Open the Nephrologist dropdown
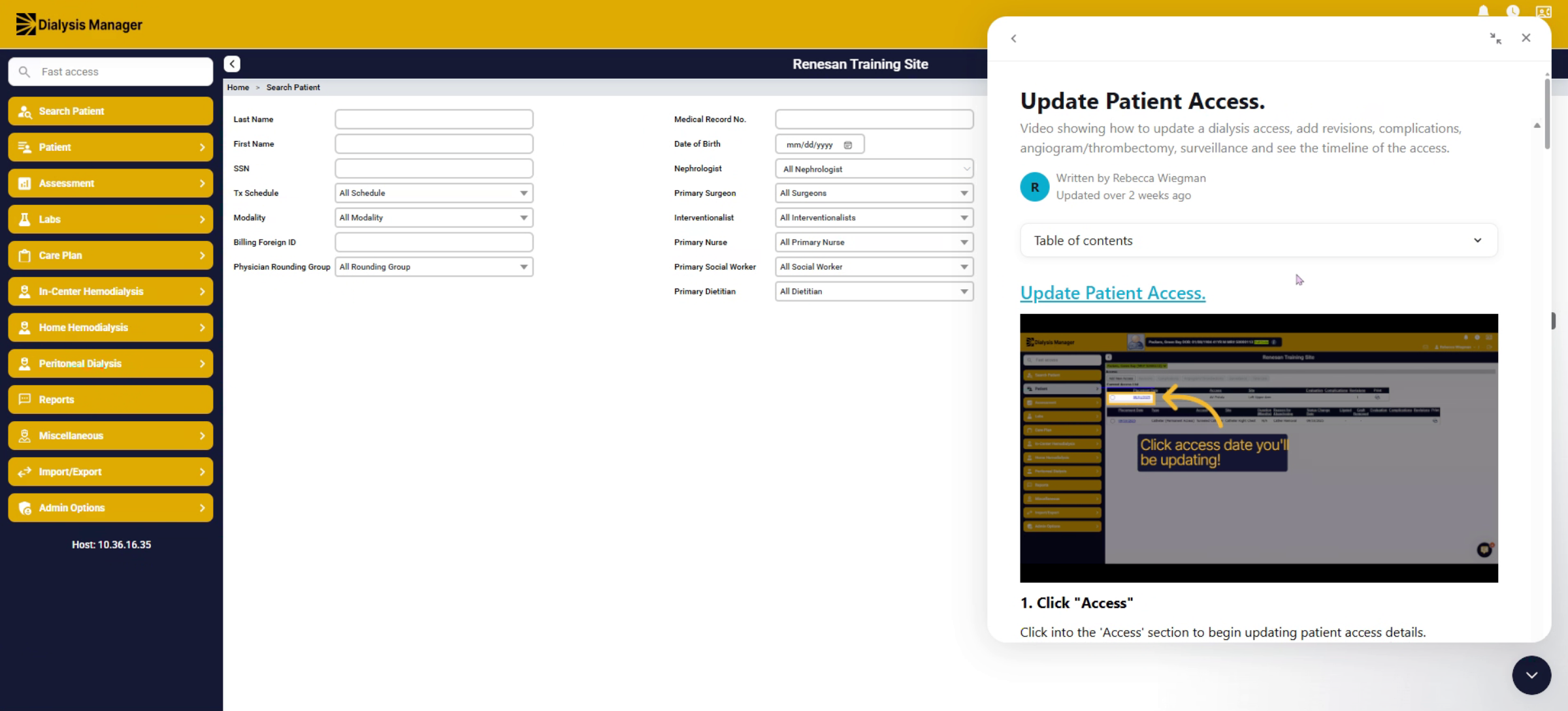Image resolution: width=1568 pixels, height=711 pixels. click(x=874, y=169)
